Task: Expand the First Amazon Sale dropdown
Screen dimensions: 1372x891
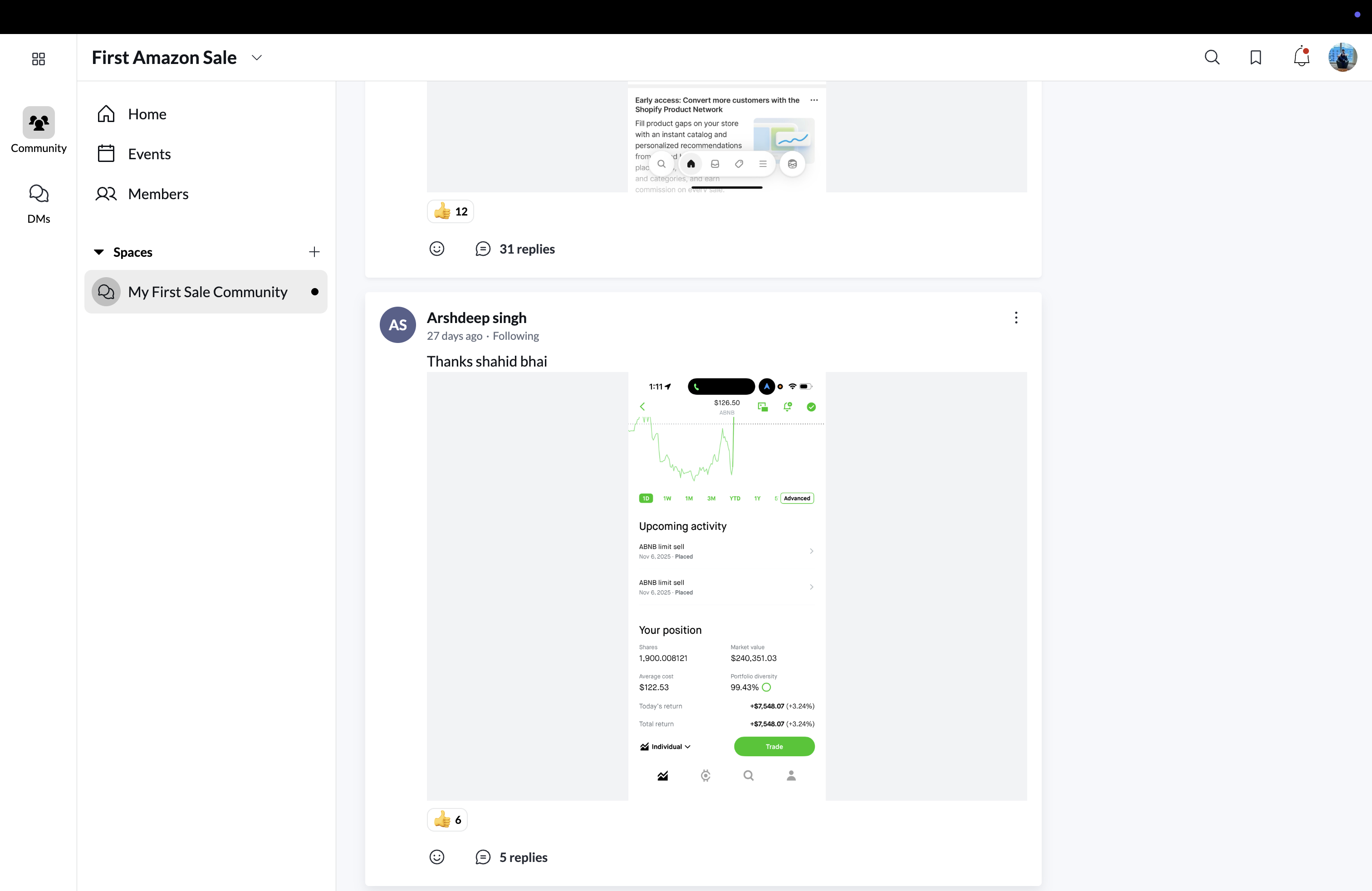Action: coord(257,58)
